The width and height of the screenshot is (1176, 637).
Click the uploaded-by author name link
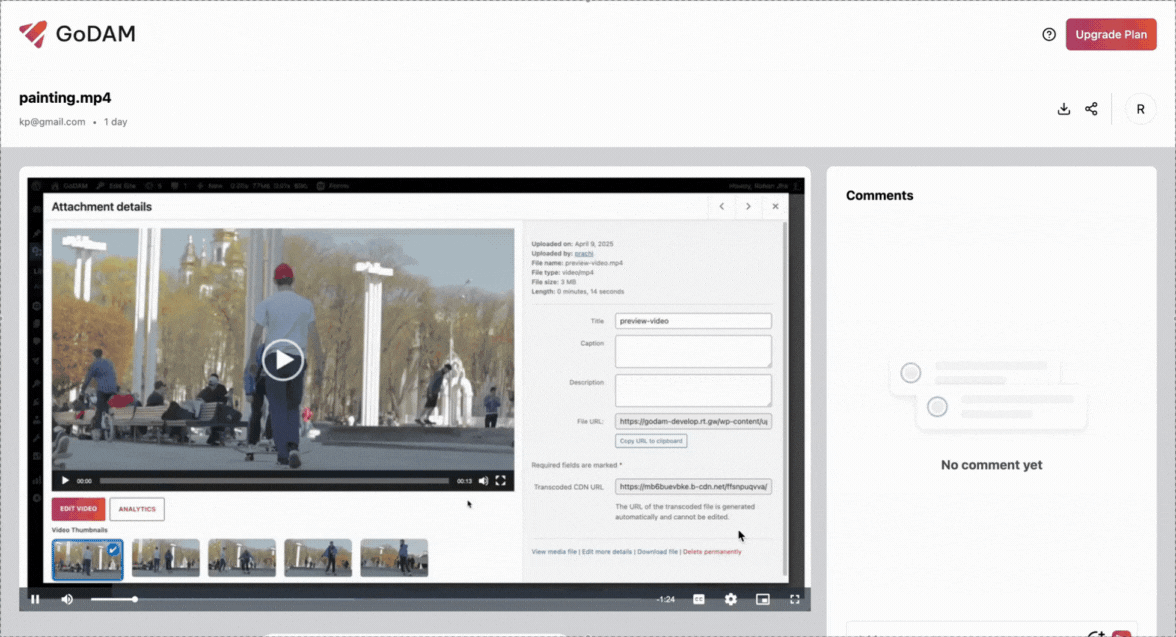click(584, 254)
